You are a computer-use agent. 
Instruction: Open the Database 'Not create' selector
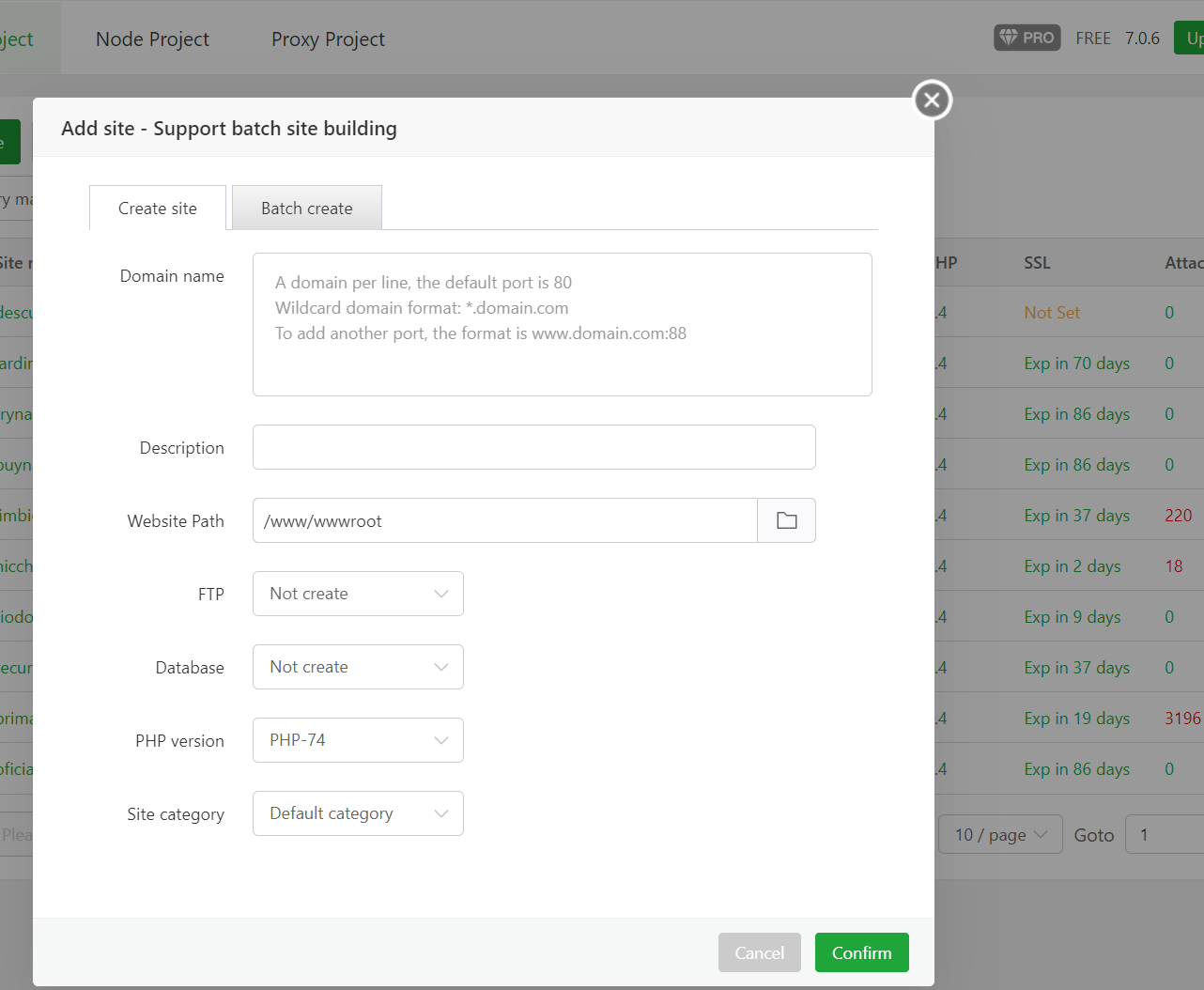coord(357,666)
